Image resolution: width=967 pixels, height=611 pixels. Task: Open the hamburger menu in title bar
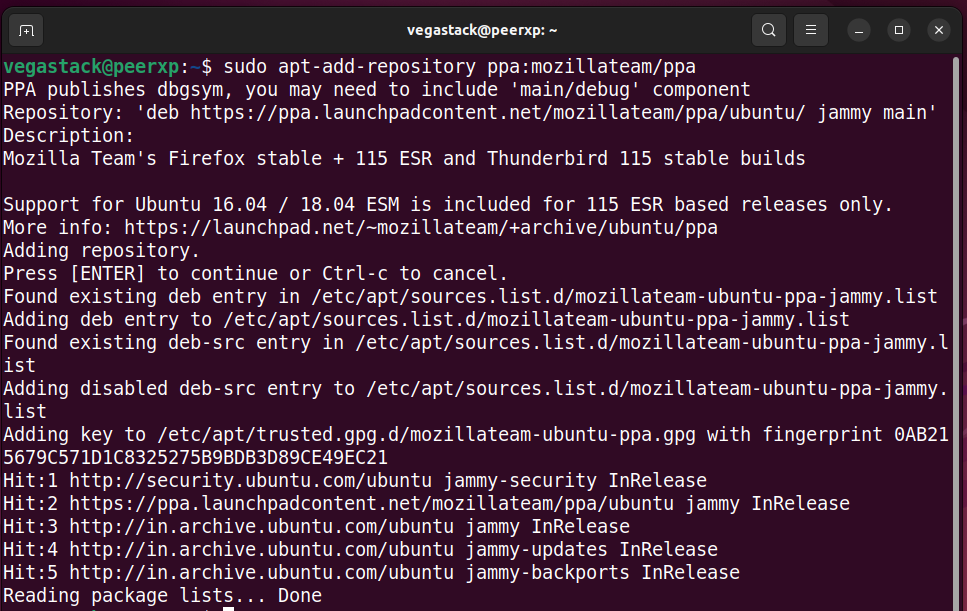pyautogui.click(x=813, y=30)
